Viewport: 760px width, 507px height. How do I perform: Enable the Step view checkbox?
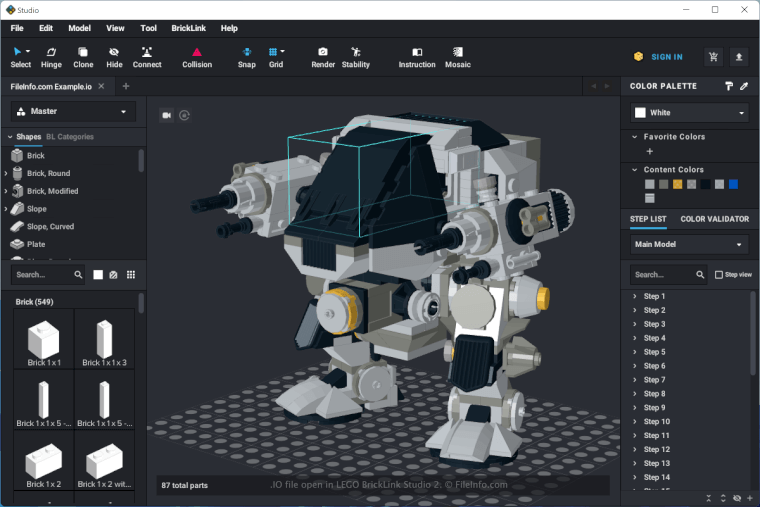pyautogui.click(x=719, y=274)
